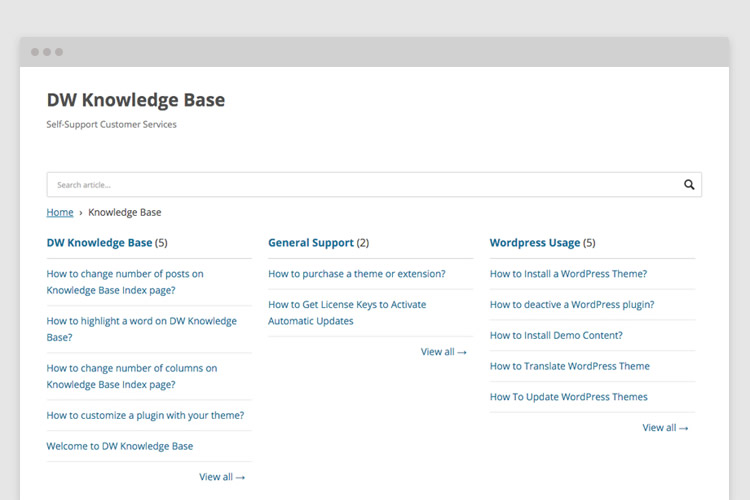View all under DW Knowledge Base category
Image resolution: width=750 pixels, height=500 pixels.
222,477
